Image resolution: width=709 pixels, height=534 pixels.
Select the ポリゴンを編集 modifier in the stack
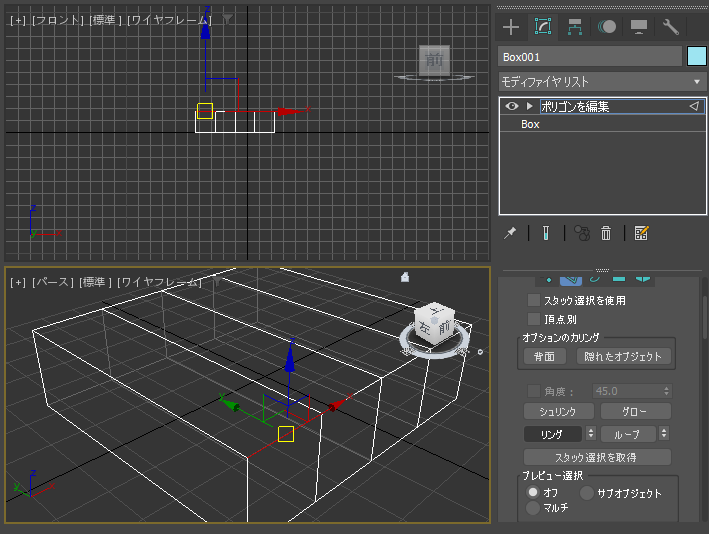point(602,106)
